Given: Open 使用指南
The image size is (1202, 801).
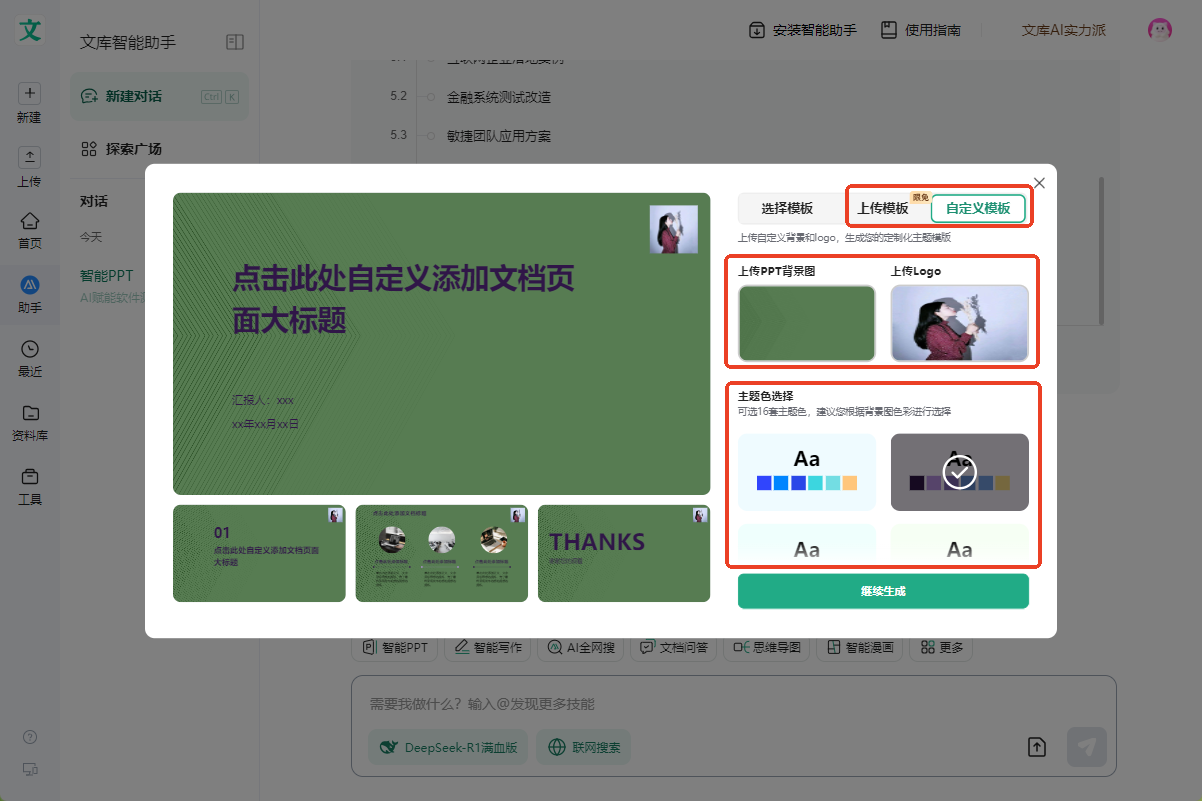Looking at the screenshot, I should pos(921,30).
